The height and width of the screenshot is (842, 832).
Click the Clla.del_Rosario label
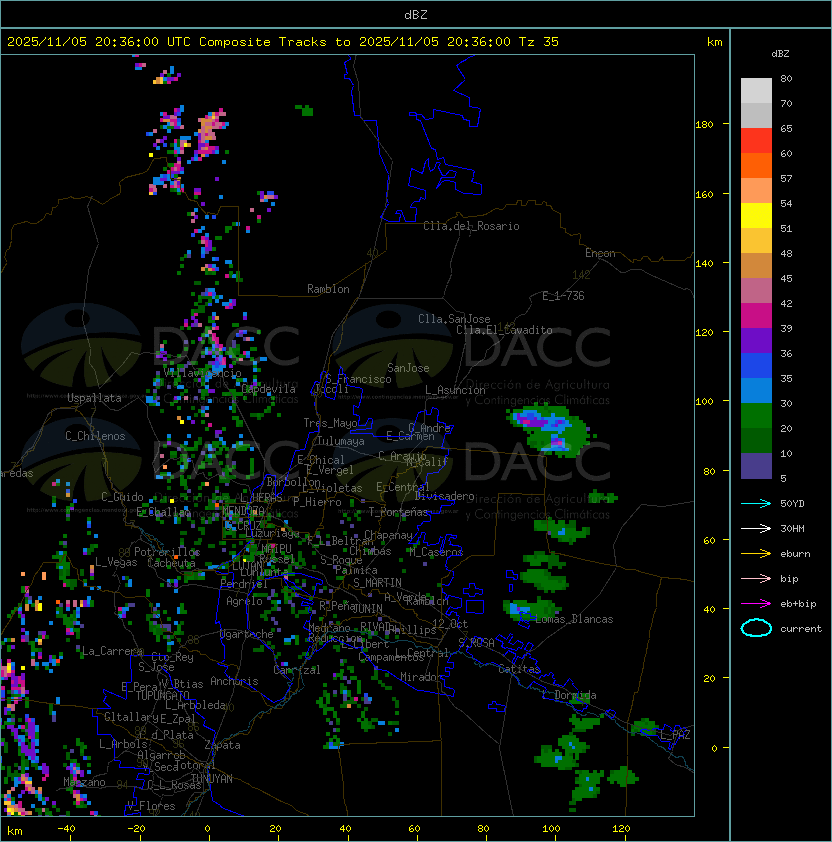471,226
